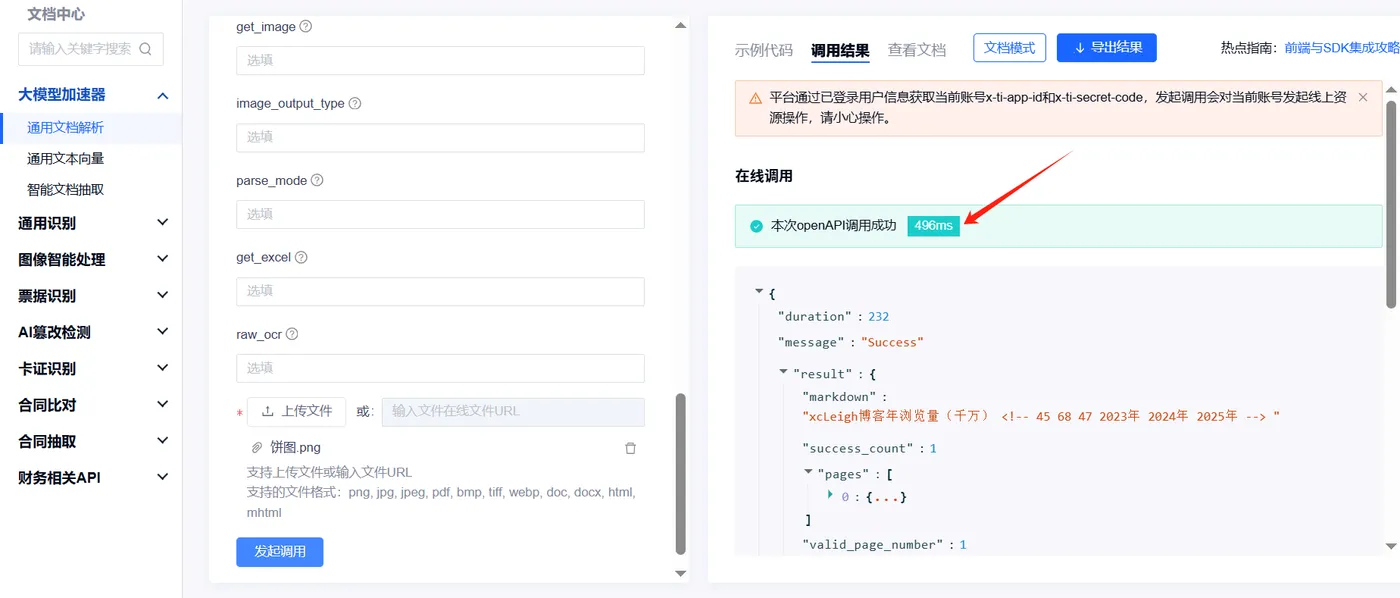The width and height of the screenshot is (1400, 598).
Task: Click the form panel scroll-up arrow
Action: point(681,25)
